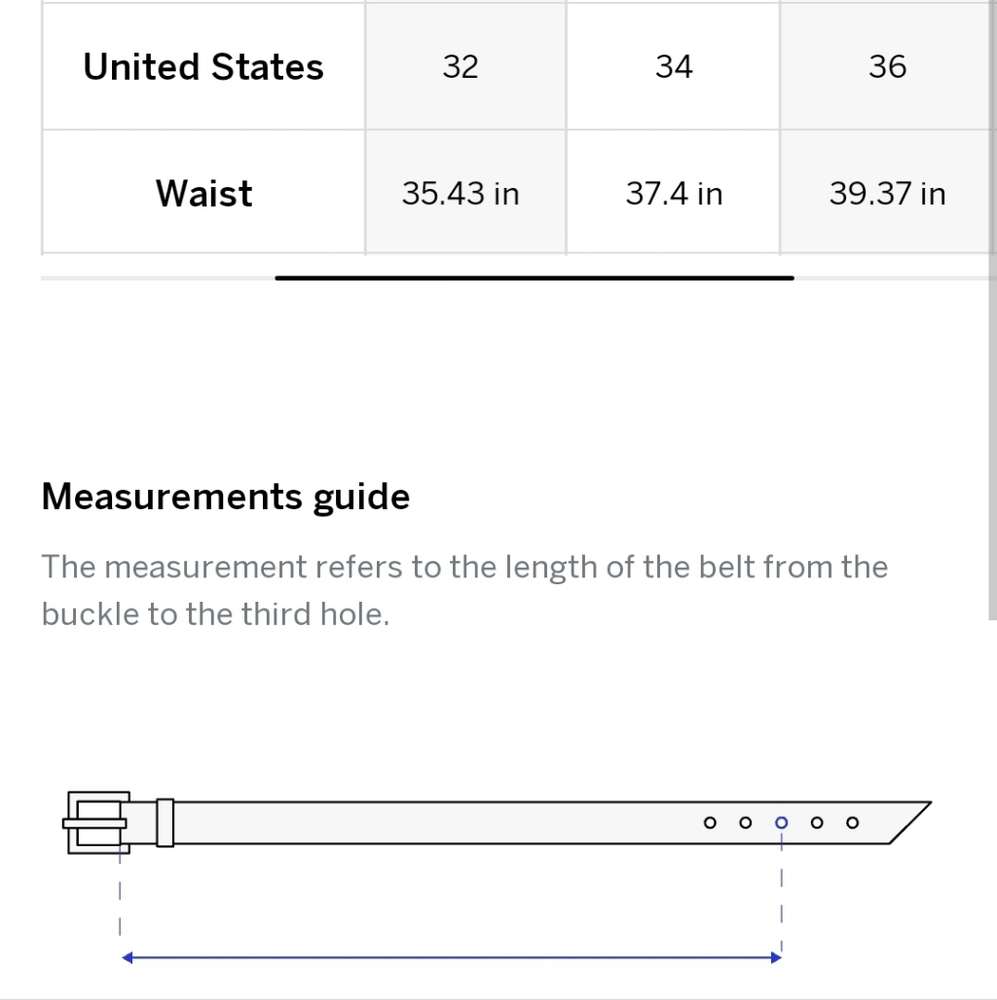Click the belt measurement description text
The width and height of the screenshot is (997, 1000).
coord(464,590)
